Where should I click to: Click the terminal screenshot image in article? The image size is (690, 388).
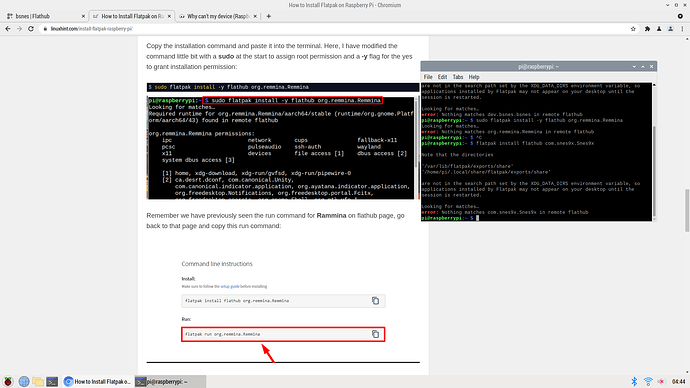click(282, 148)
